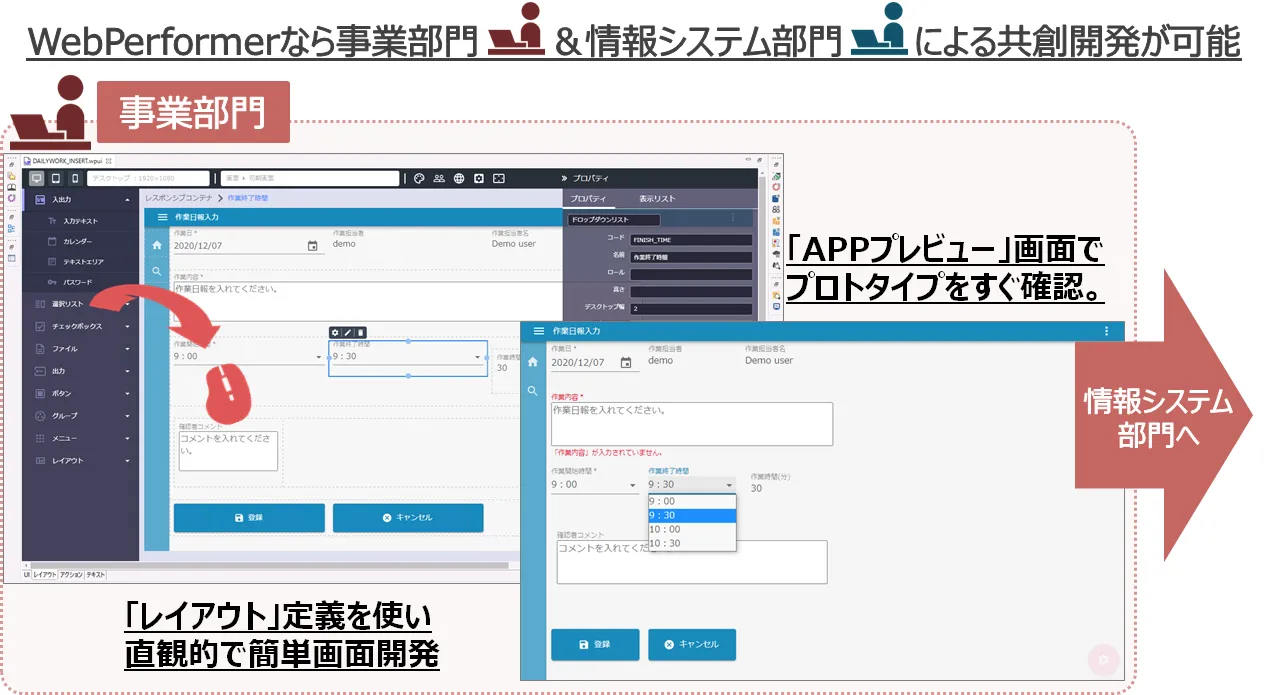Select the アクション tab at editor bottom
The height and width of the screenshot is (695, 1268).
click(x=71, y=575)
